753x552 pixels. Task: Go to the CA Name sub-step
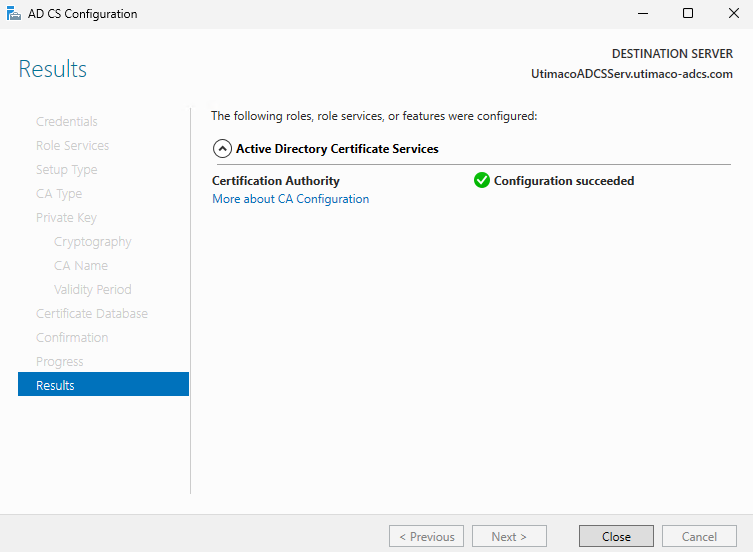(x=80, y=266)
